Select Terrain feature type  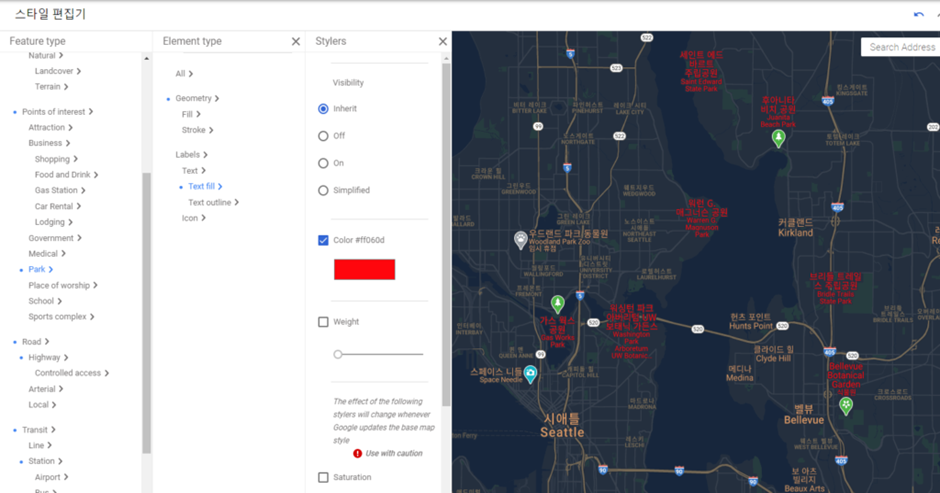pyautogui.click(x=51, y=86)
